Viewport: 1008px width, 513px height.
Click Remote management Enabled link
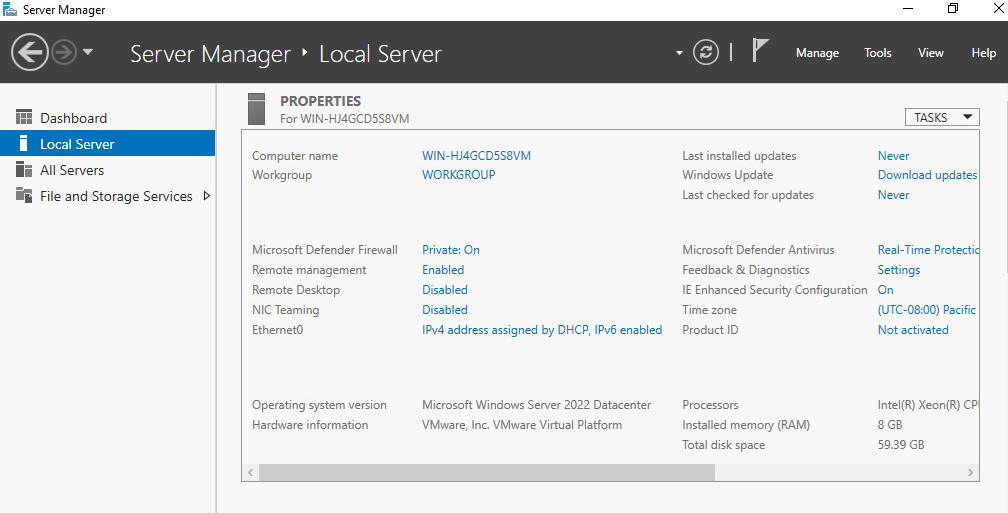pyautogui.click(x=443, y=270)
